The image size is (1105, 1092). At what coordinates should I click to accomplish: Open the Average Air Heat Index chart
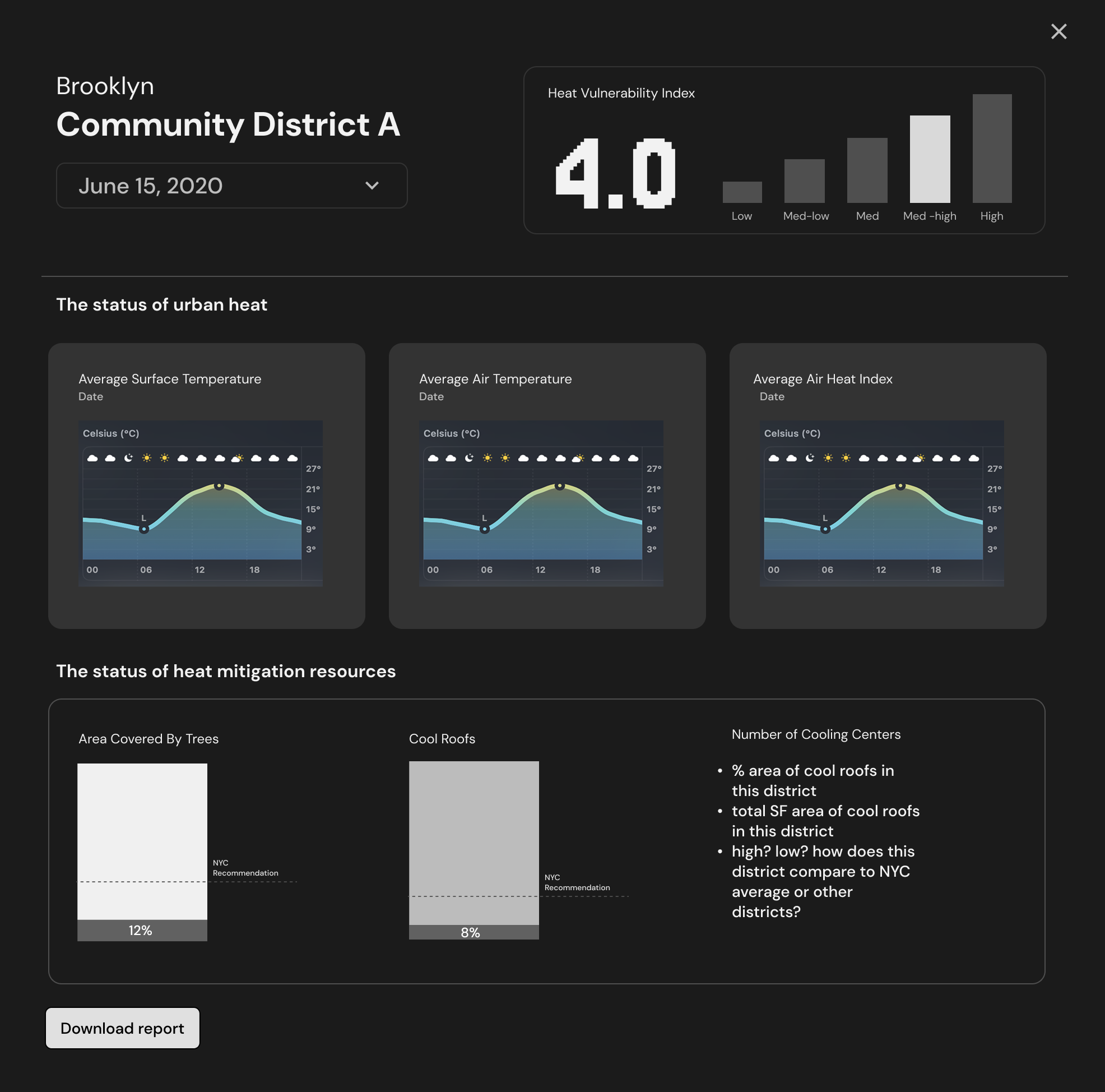point(881,503)
